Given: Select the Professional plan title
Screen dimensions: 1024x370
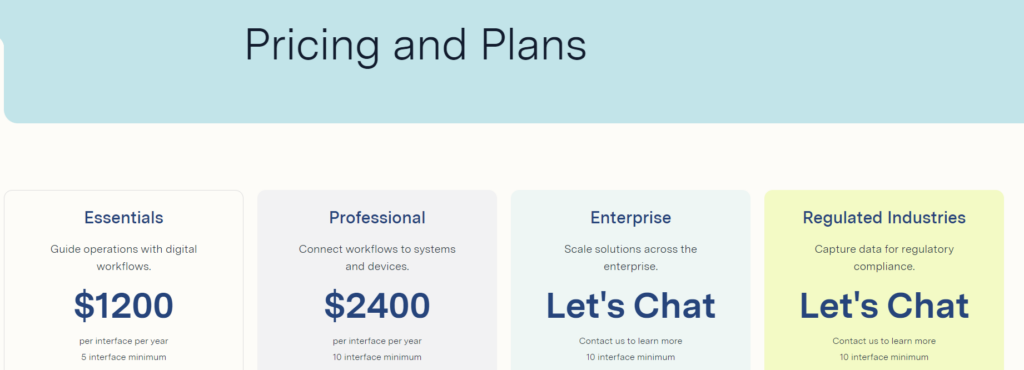Looking at the screenshot, I should click(377, 217).
